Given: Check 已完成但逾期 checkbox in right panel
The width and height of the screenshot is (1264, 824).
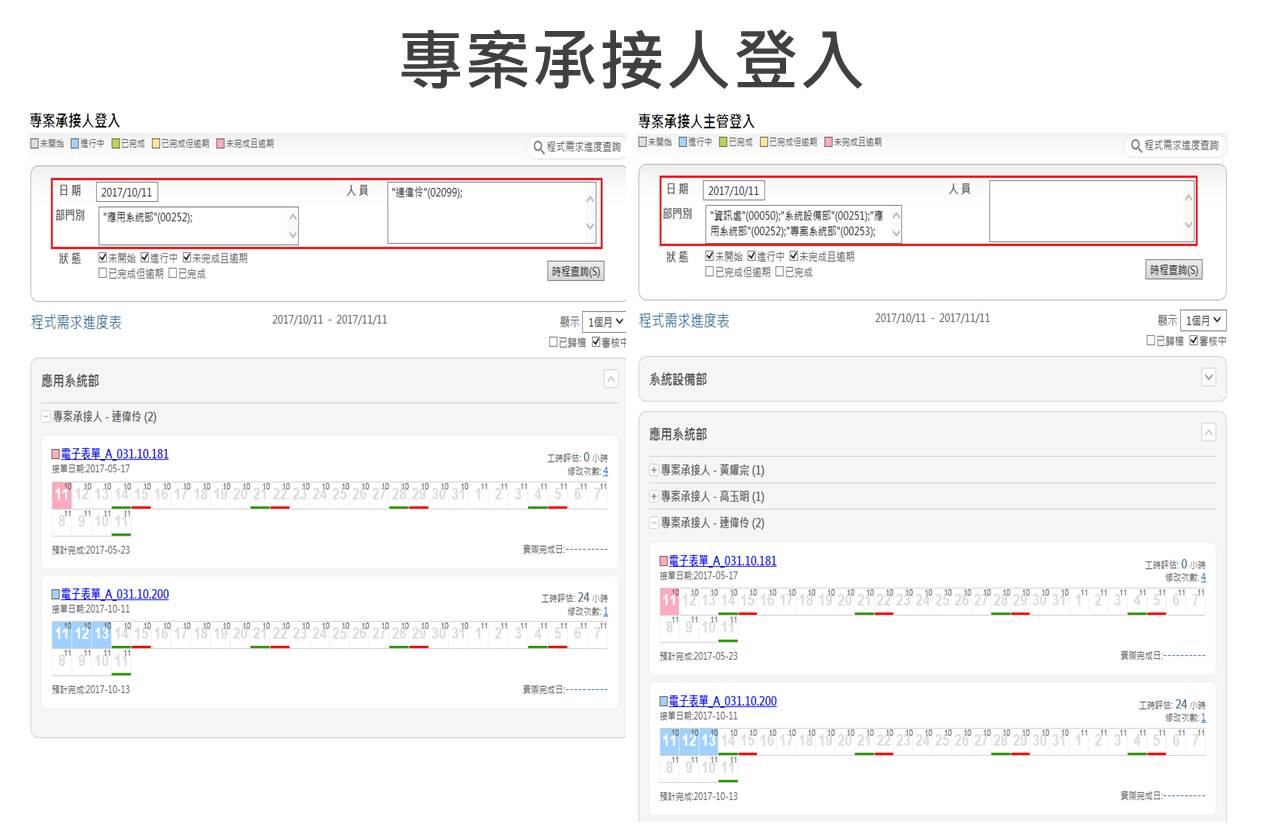Looking at the screenshot, I should coord(710,272).
